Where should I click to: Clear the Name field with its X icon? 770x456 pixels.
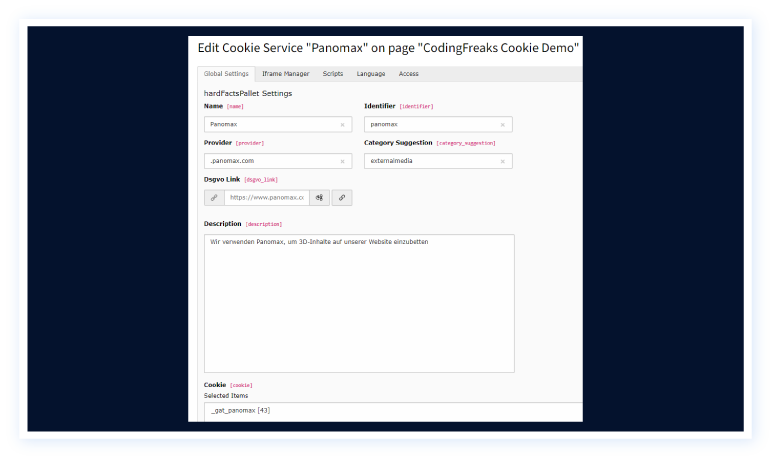(x=342, y=125)
